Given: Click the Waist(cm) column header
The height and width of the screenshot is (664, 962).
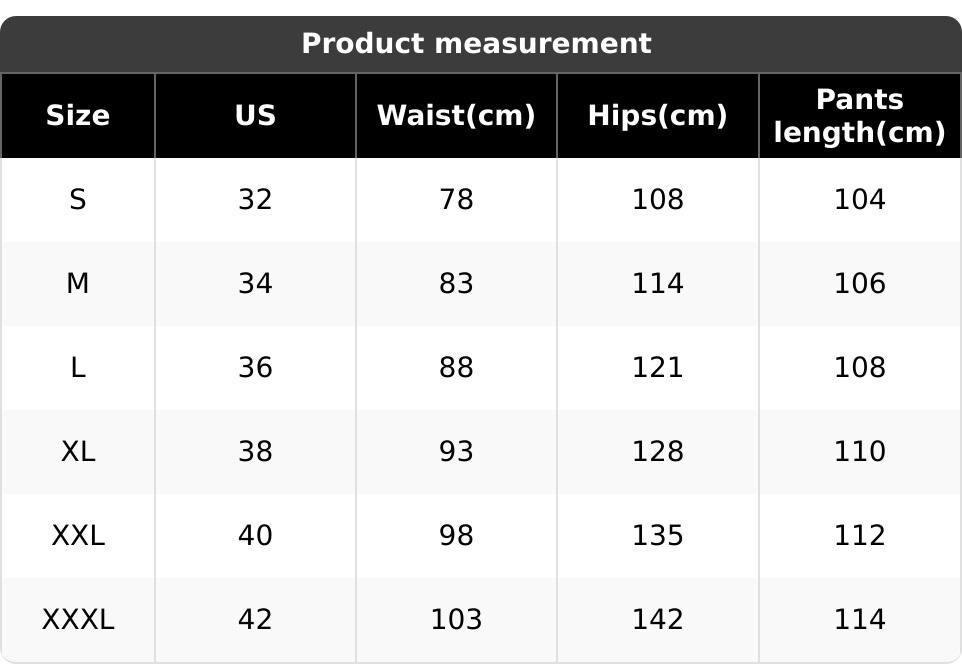Looking at the screenshot, I should 456,116.
